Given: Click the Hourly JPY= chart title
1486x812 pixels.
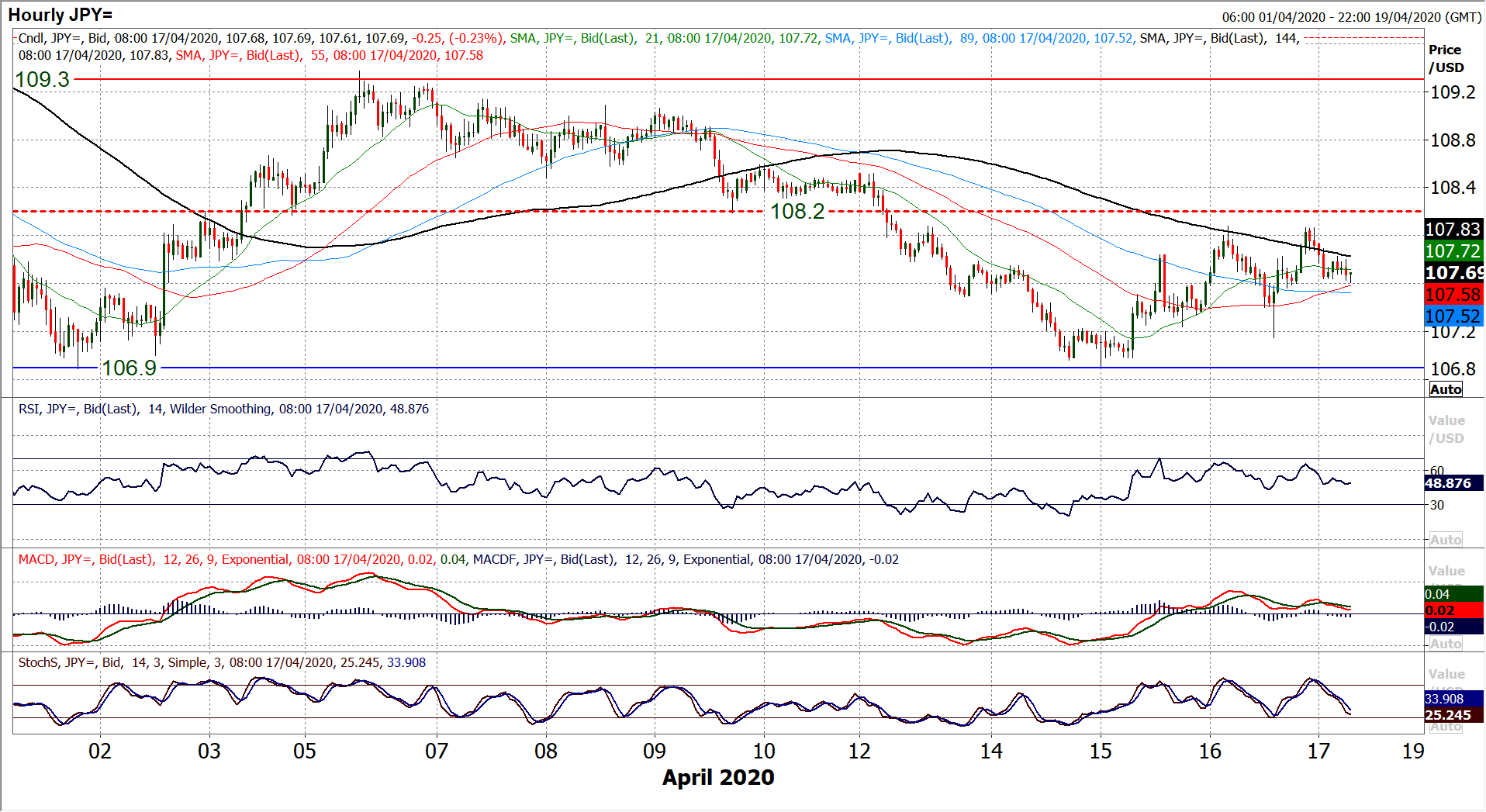Looking at the screenshot, I should click(x=60, y=15).
